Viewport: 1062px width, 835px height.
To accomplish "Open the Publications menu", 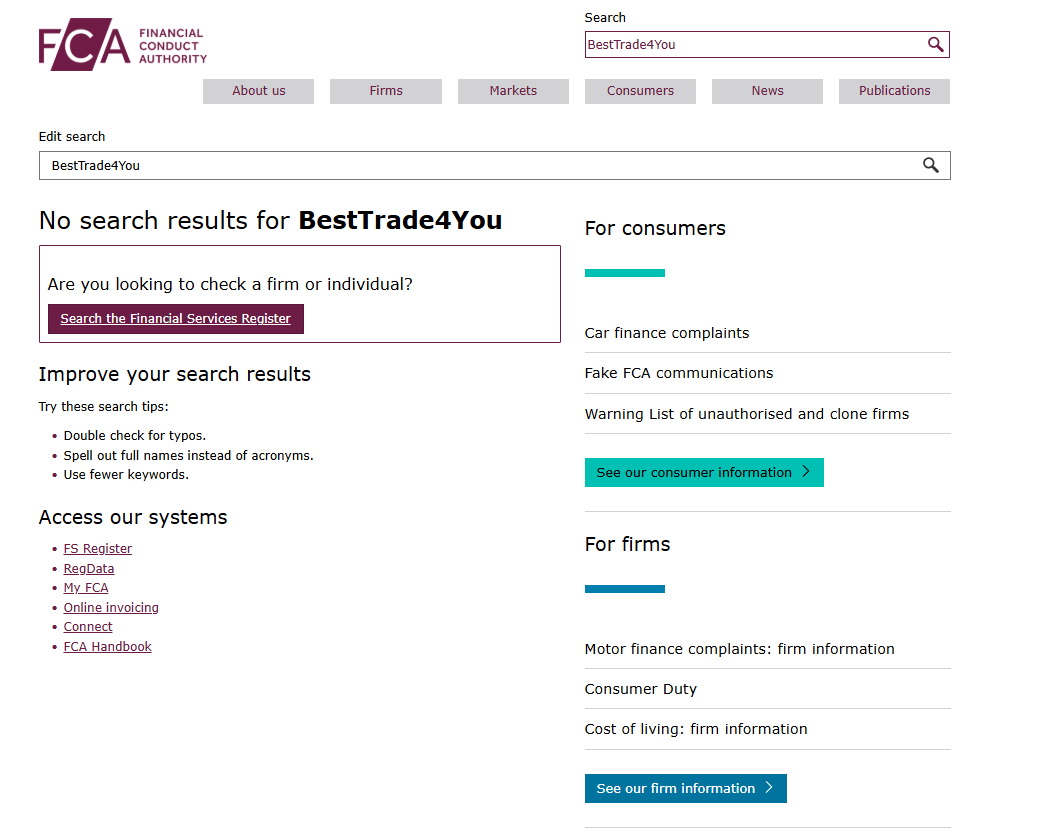I will 895,91.
